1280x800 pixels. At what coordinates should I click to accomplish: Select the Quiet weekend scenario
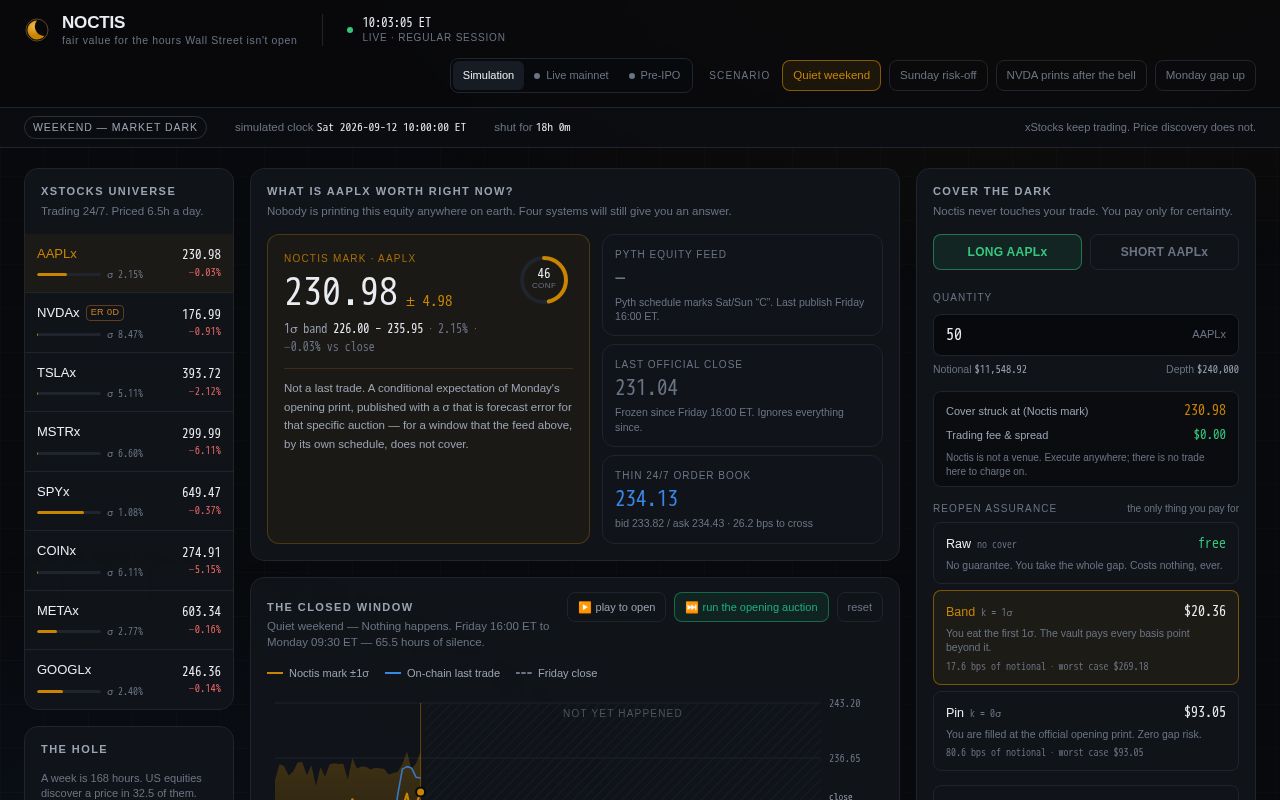coord(831,75)
